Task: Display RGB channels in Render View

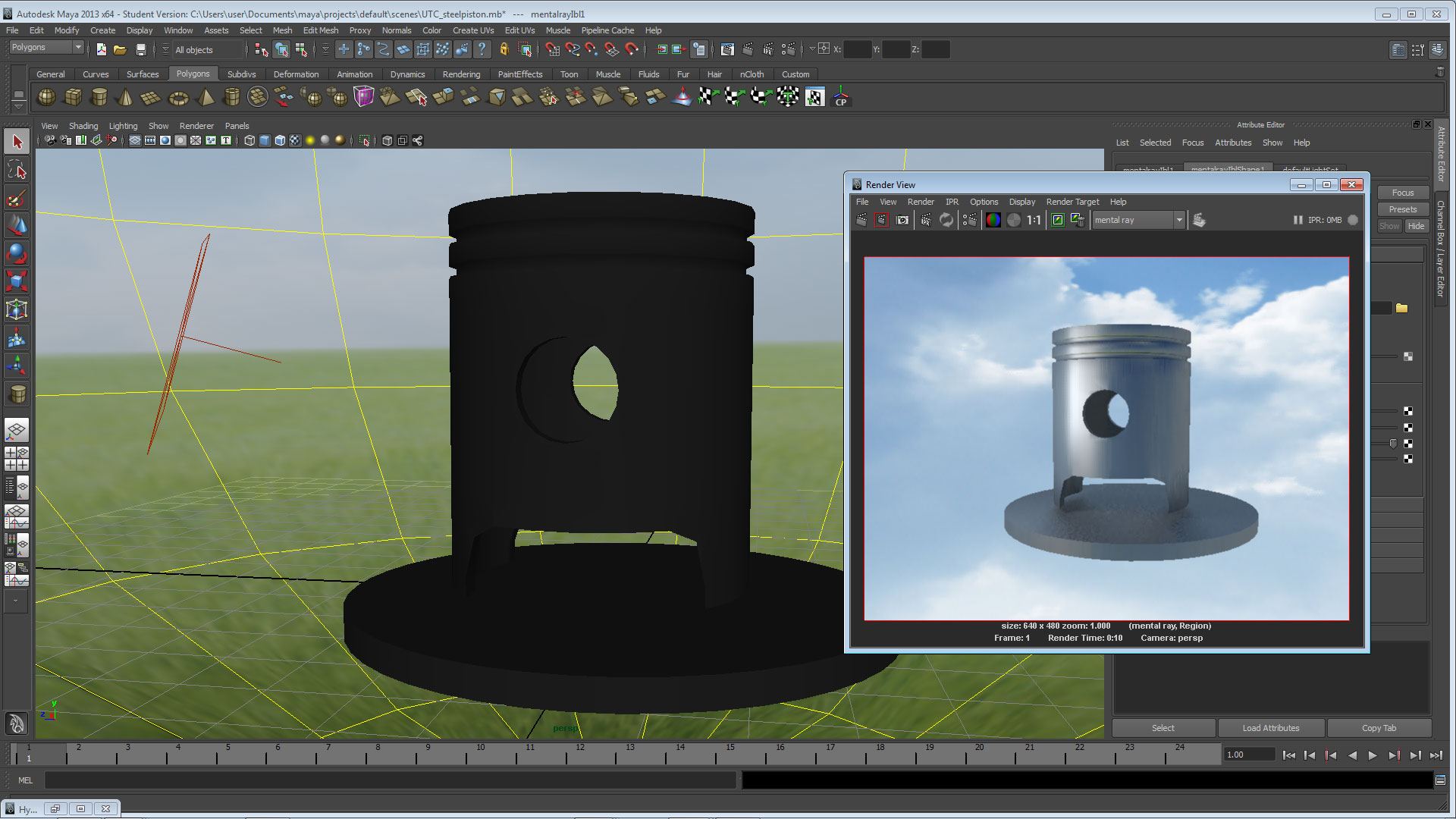Action: tap(993, 220)
